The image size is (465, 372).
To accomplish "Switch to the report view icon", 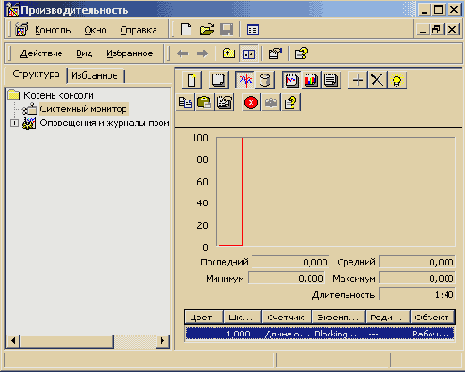I will pyautogui.click(x=331, y=80).
